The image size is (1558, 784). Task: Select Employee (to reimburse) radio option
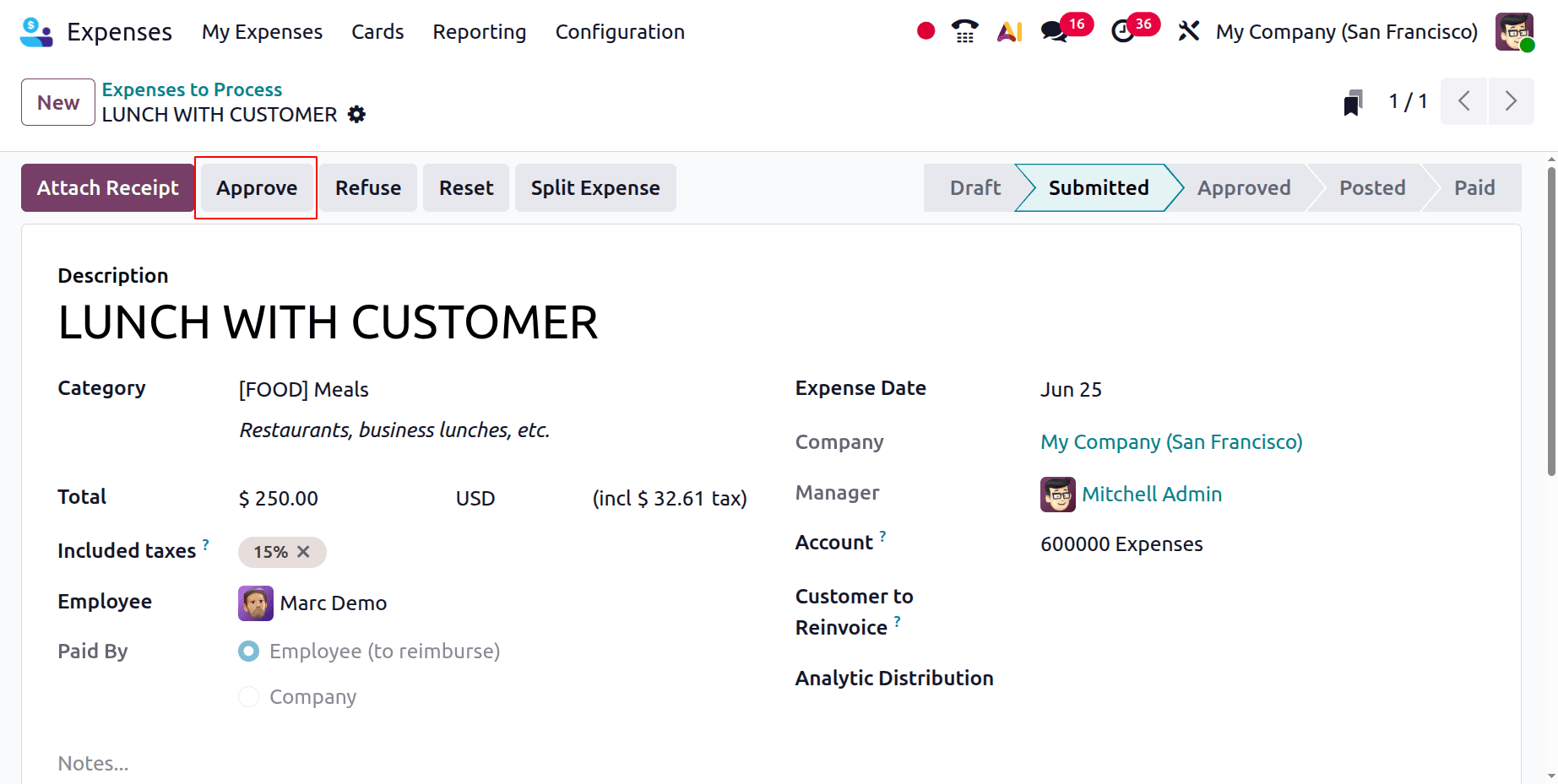248,652
